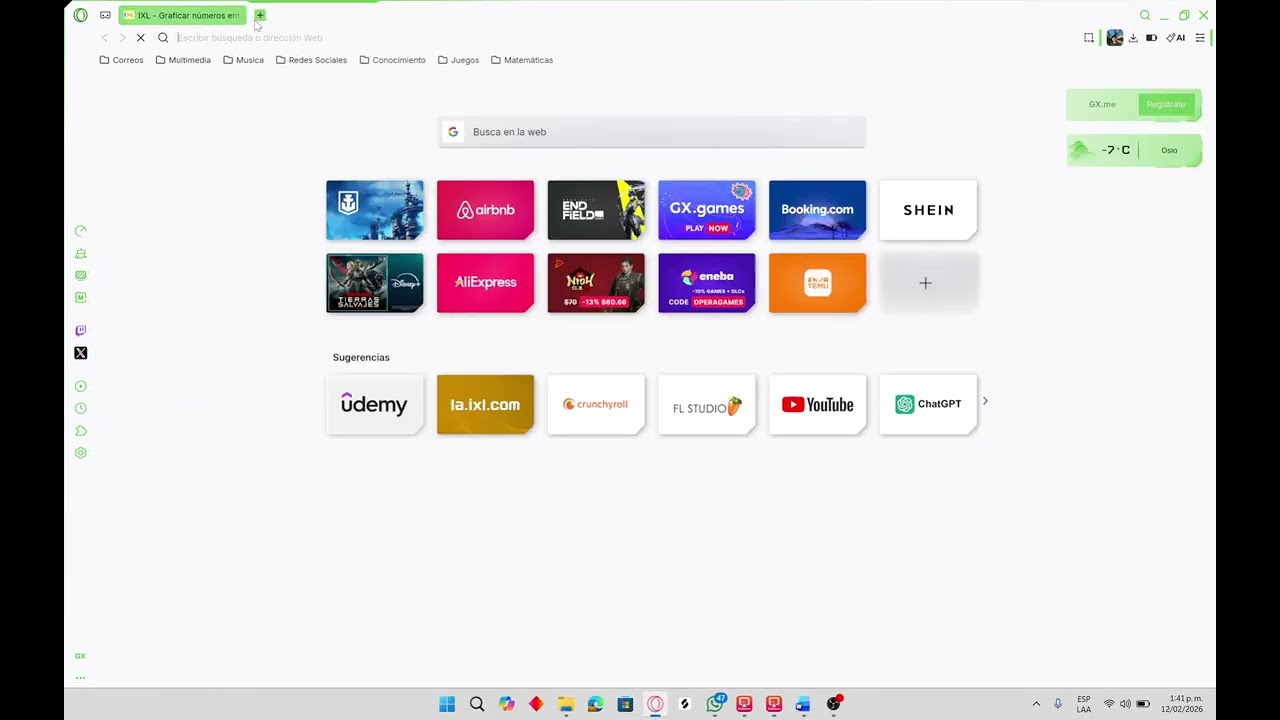The image size is (1280, 720).
Task: Open the Endfield speed dial tile
Action: pos(596,210)
